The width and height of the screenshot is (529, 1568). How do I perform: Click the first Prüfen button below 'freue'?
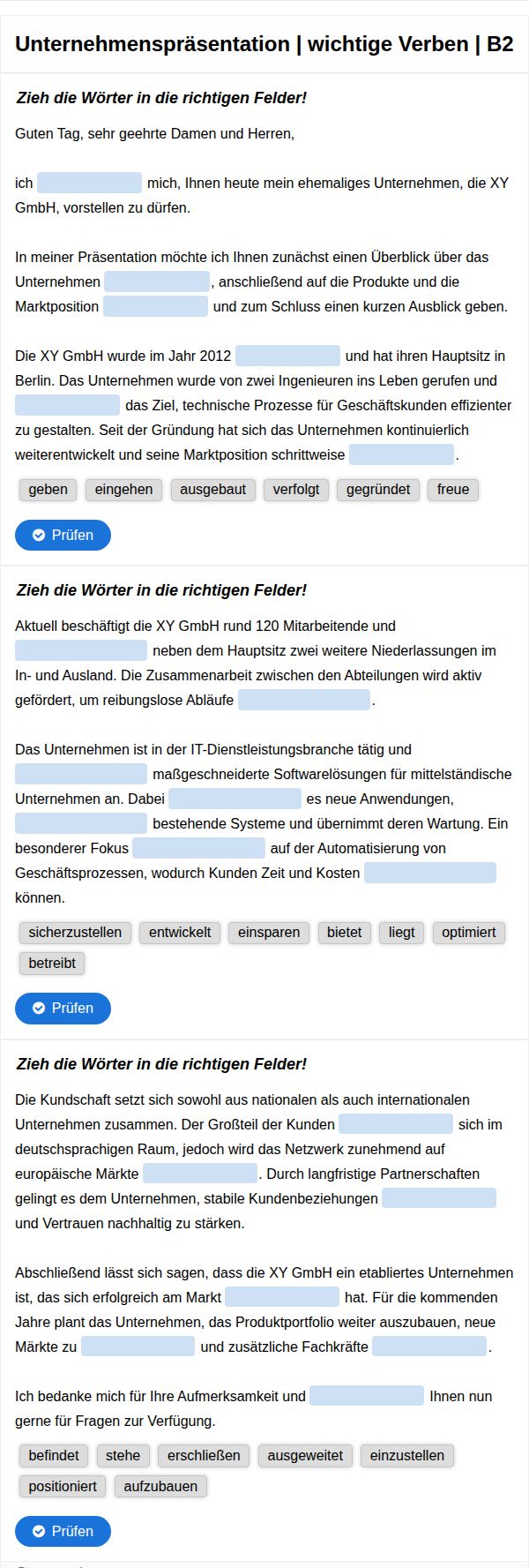(63, 535)
